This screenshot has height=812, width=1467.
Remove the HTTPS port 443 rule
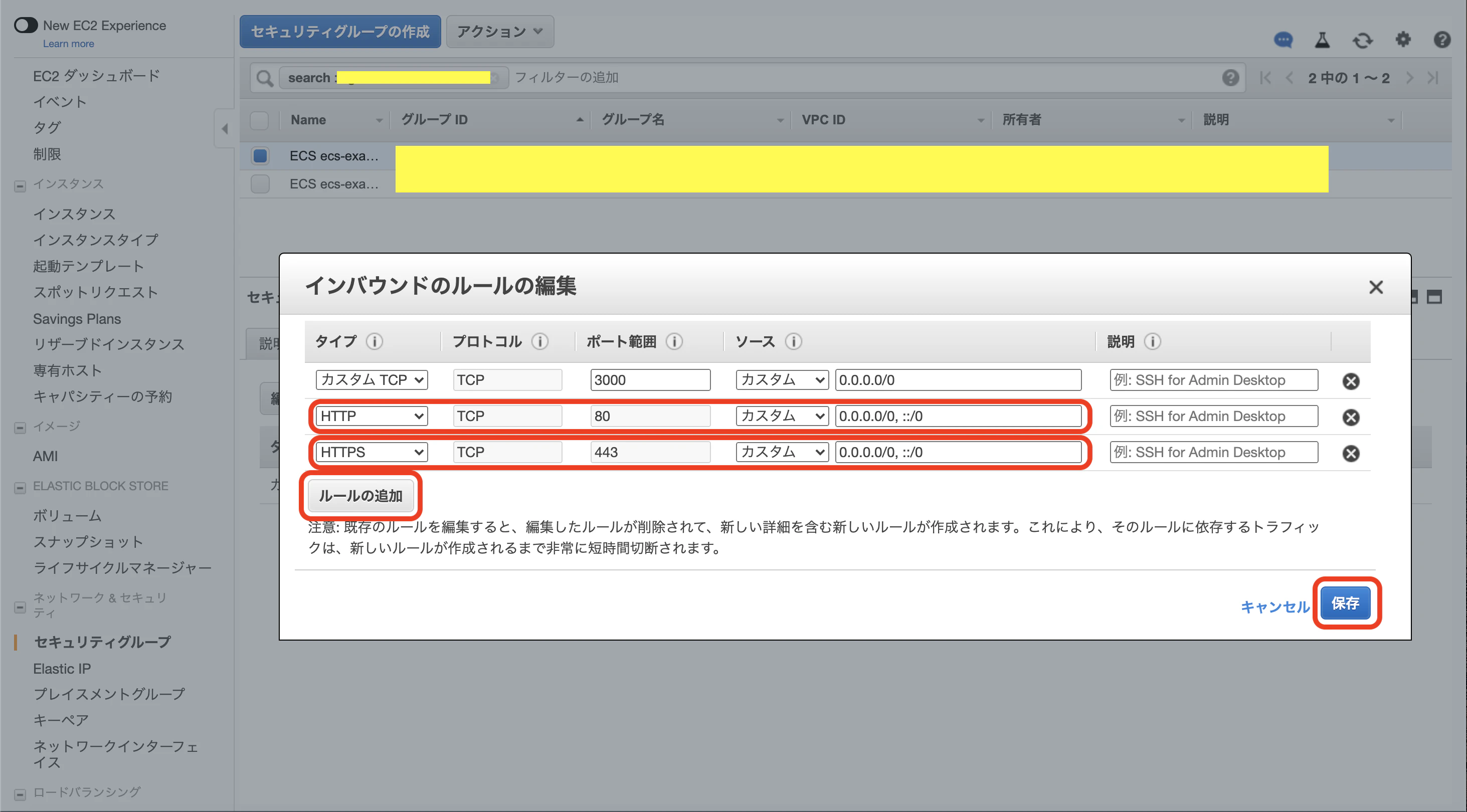point(1351,453)
